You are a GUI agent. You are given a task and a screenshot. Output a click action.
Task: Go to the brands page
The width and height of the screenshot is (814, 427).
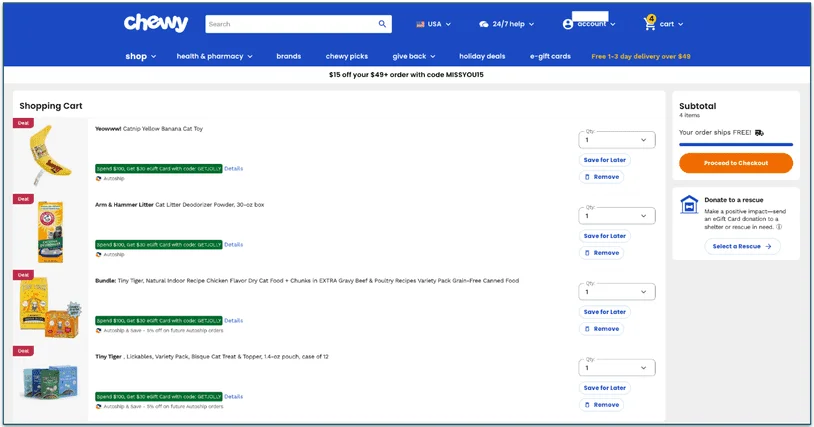(x=289, y=56)
